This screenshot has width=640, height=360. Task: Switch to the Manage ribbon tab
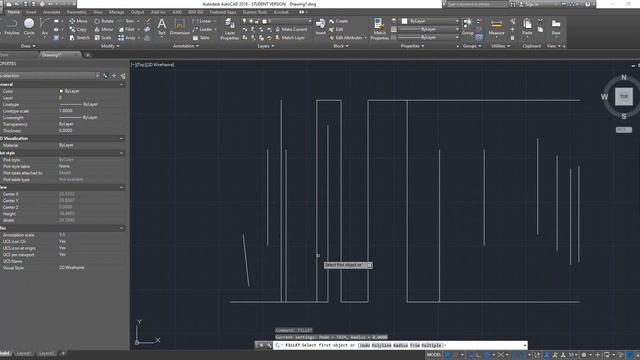(116, 12)
